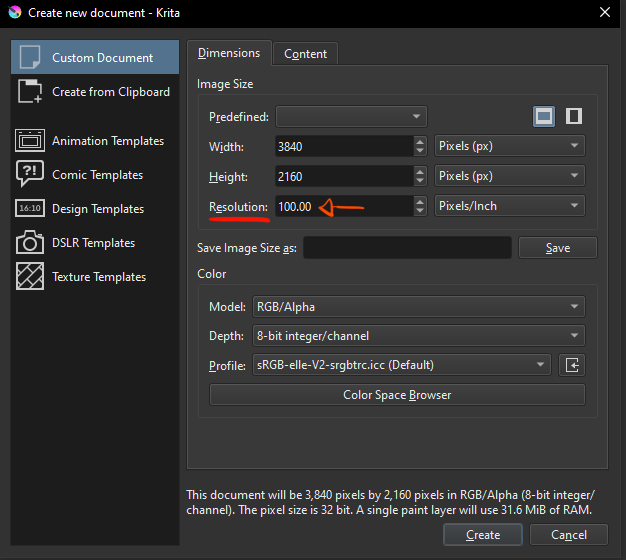Image resolution: width=626 pixels, height=560 pixels.
Task: Click into the Height value field
Action: pyautogui.click(x=344, y=176)
